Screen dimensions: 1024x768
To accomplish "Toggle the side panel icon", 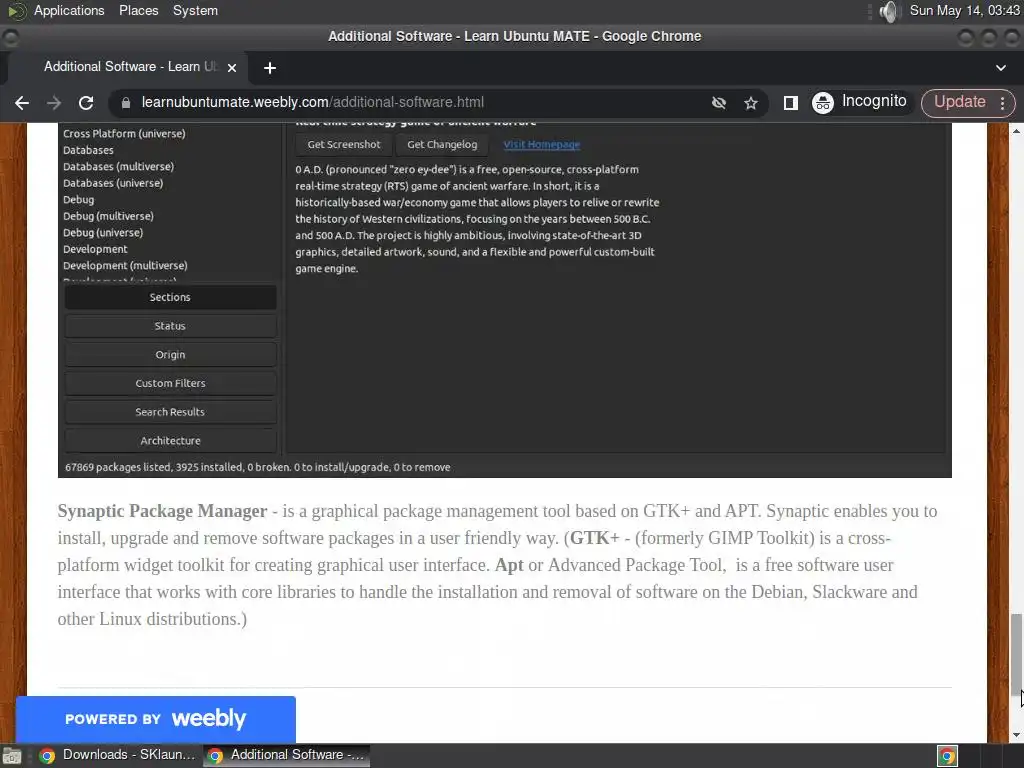I will pos(790,103).
